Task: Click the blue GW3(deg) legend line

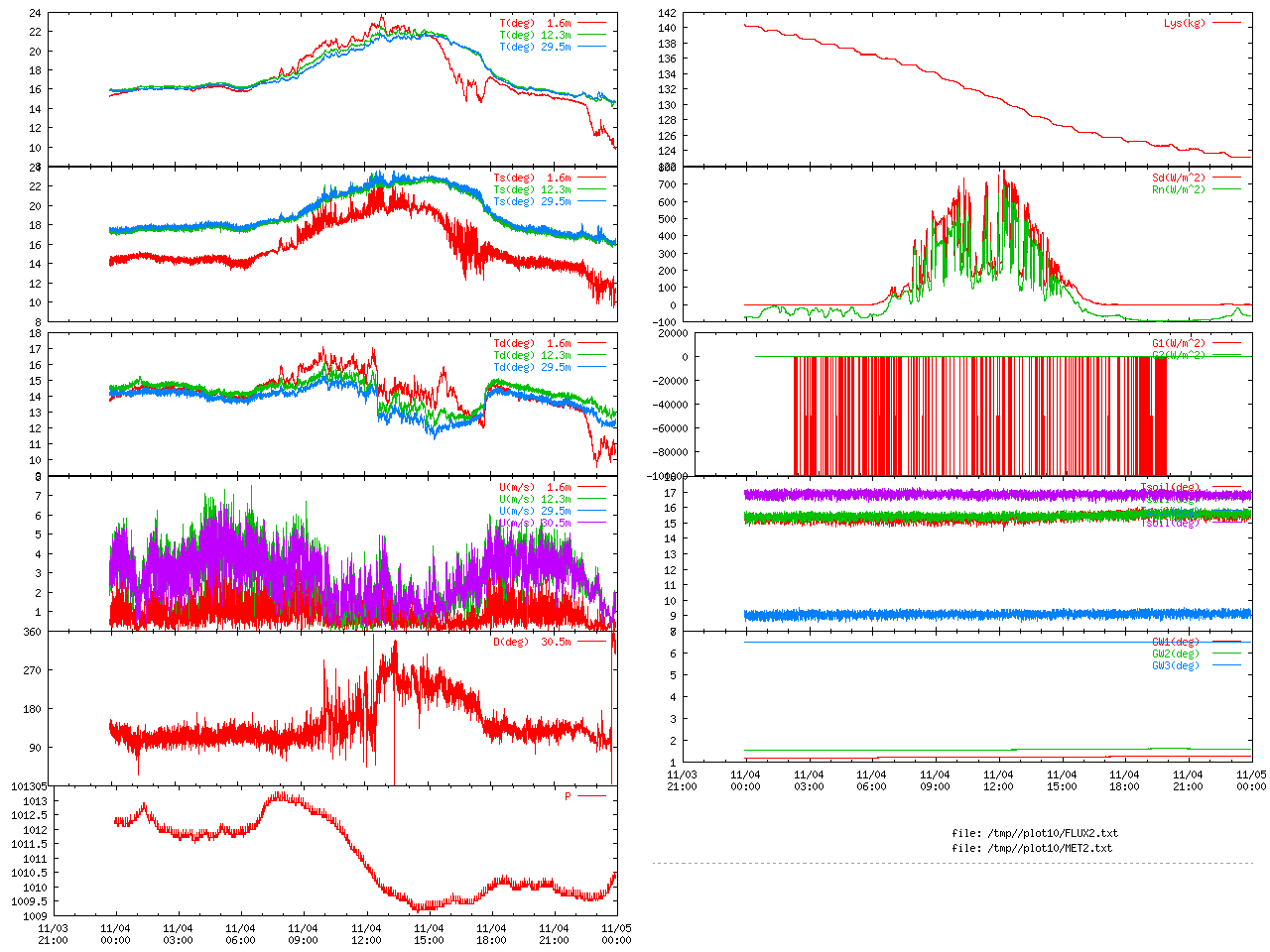Action: (x=1226, y=665)
